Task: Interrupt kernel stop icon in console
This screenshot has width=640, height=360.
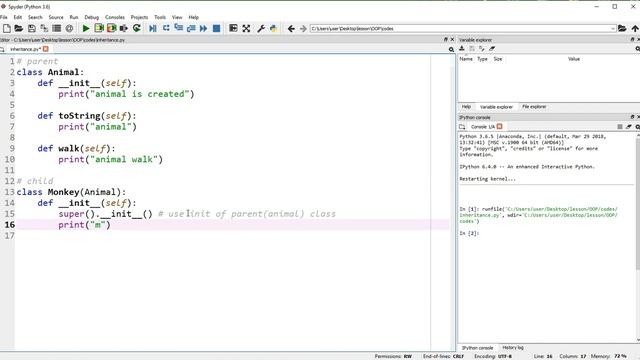Action: click(x=620, y=127)
